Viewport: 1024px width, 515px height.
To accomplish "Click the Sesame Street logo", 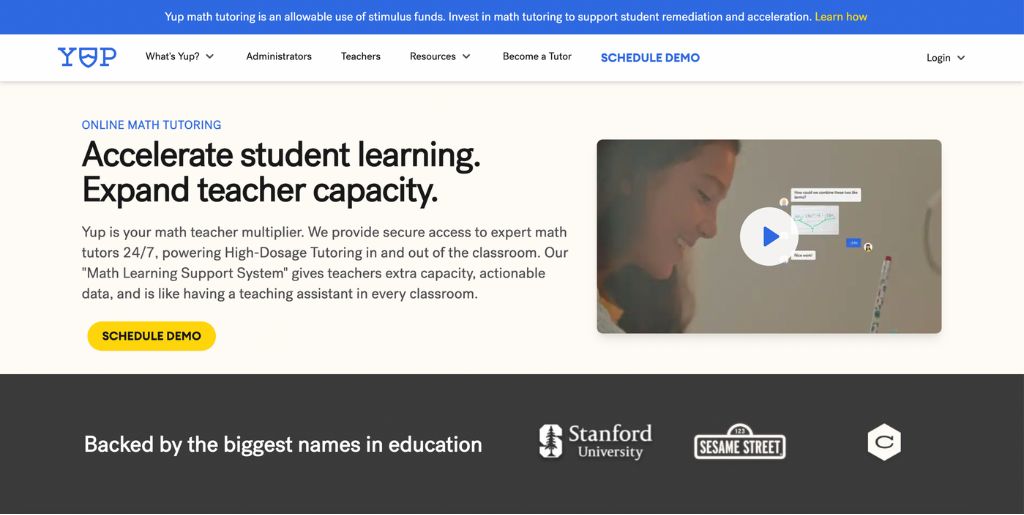I will (x=740, y=442).
